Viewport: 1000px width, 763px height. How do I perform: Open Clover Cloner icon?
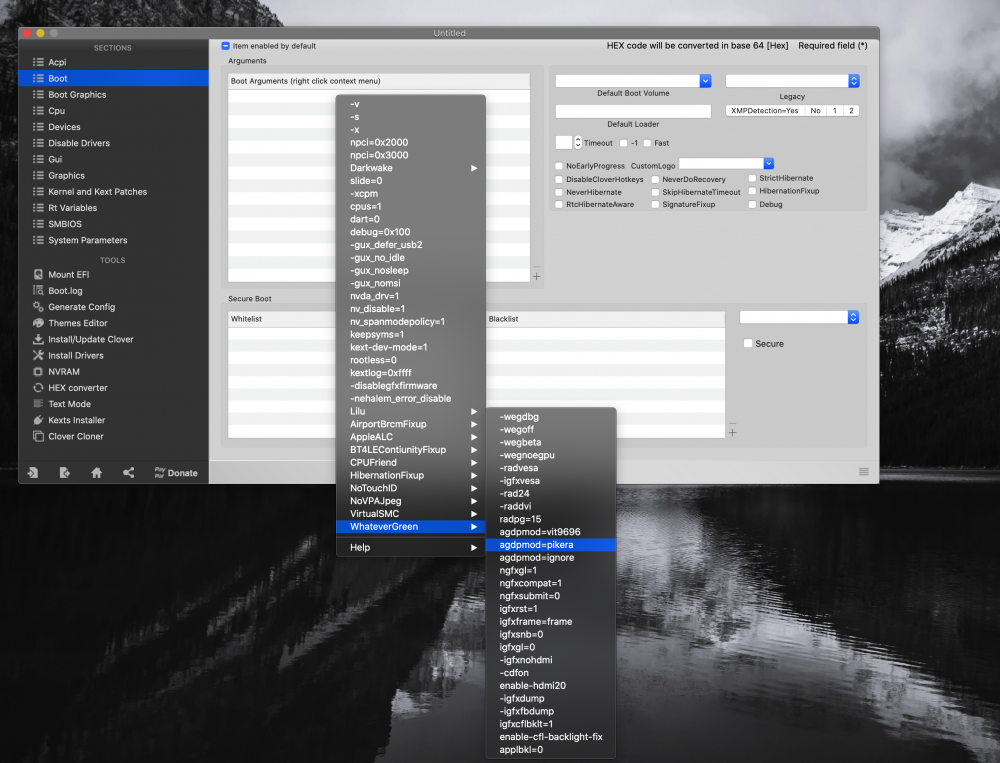(x=38, y=436)
